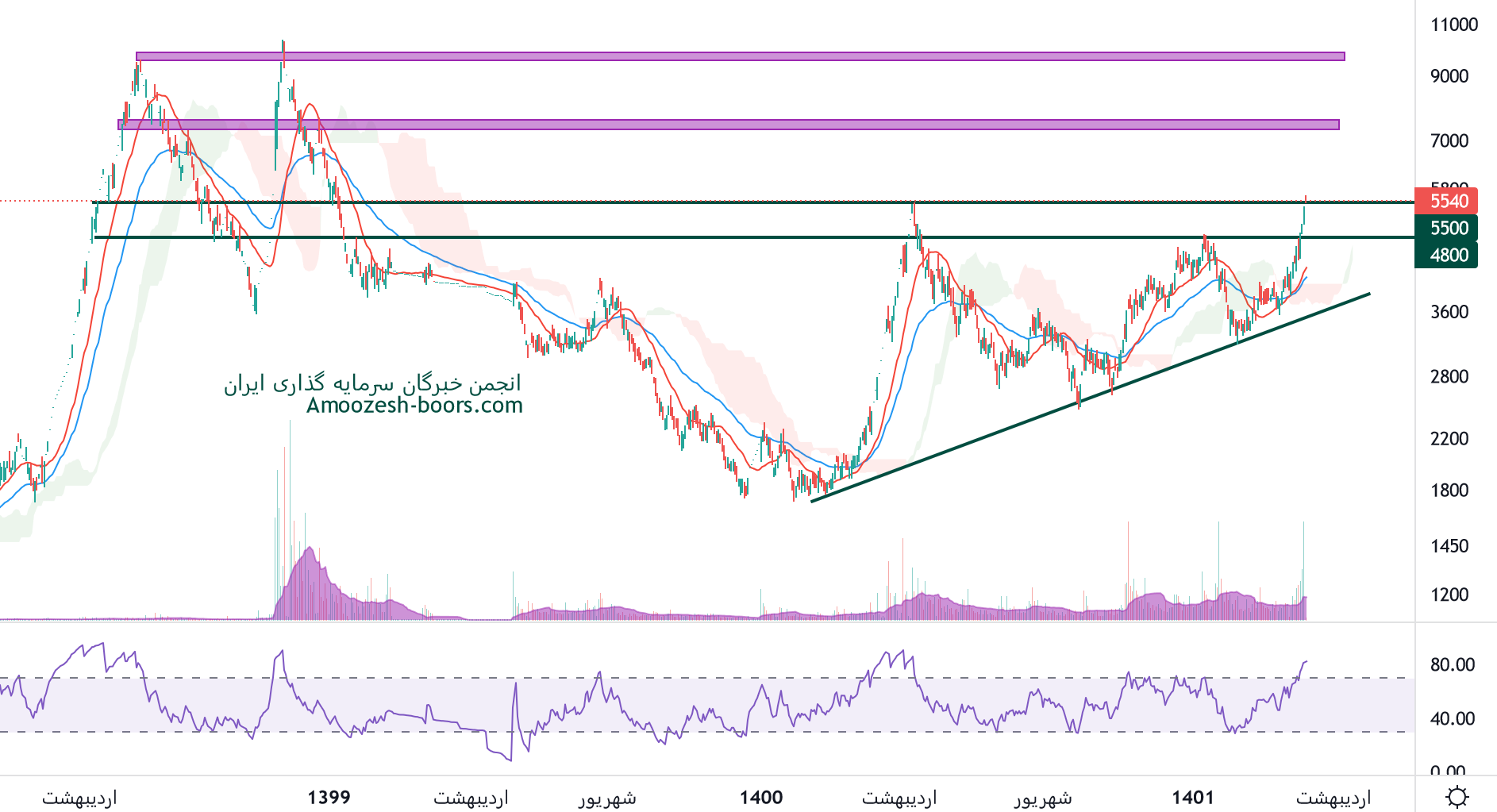Image resolution: width=1497 pixels, height=812 pixels.
Task: Open chart settings gear icon
Action: [1457, 796]
